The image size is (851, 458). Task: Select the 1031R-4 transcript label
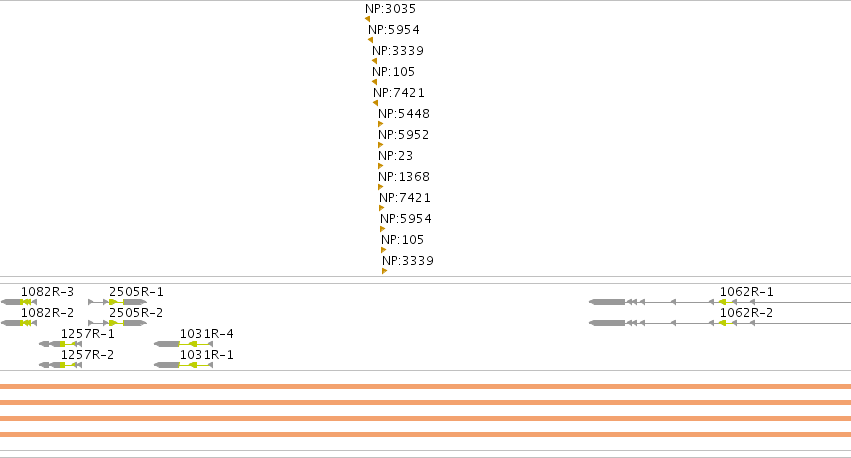tap(207, 334)
